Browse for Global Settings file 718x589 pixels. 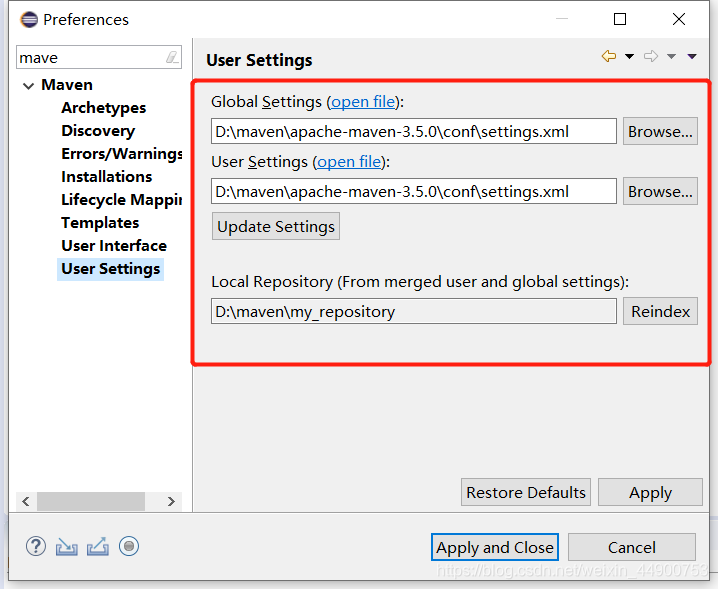point(660,131)
